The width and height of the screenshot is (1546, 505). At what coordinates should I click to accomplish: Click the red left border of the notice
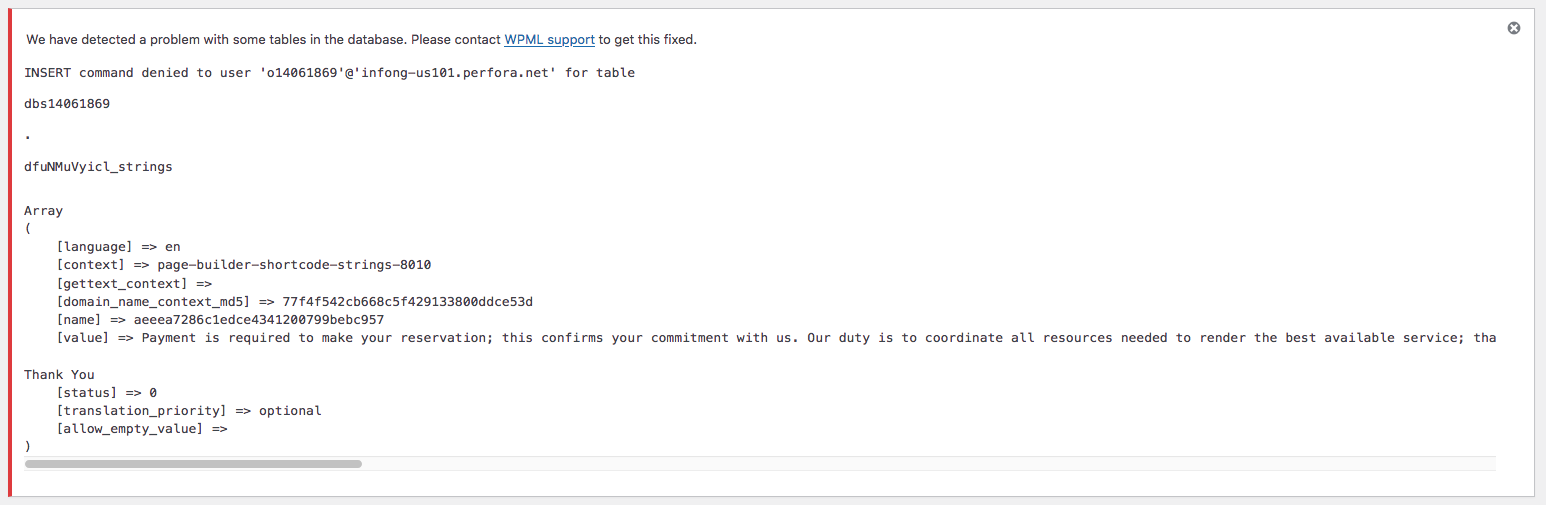[10, 252]
